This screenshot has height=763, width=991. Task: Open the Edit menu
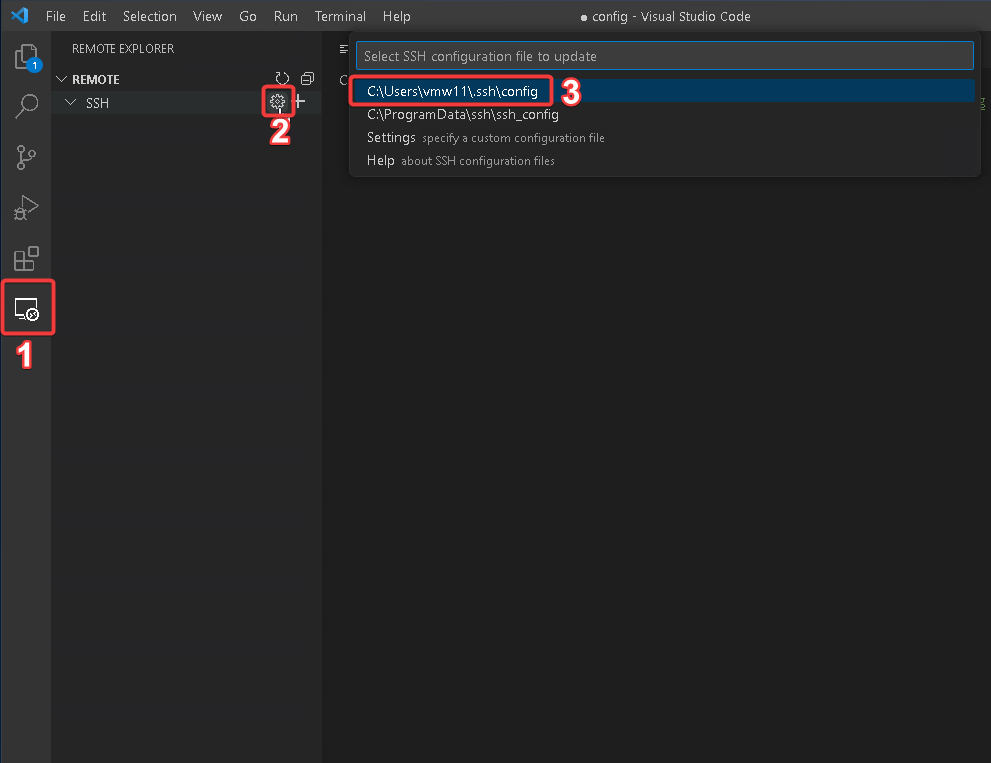point(94,16)
